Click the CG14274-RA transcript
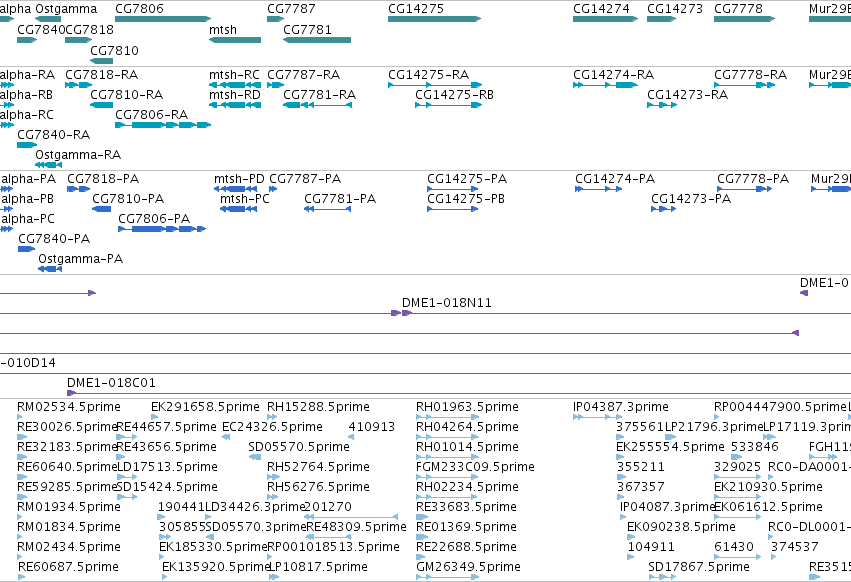Viewport: 851px width, 582px height. pos(606,85)
